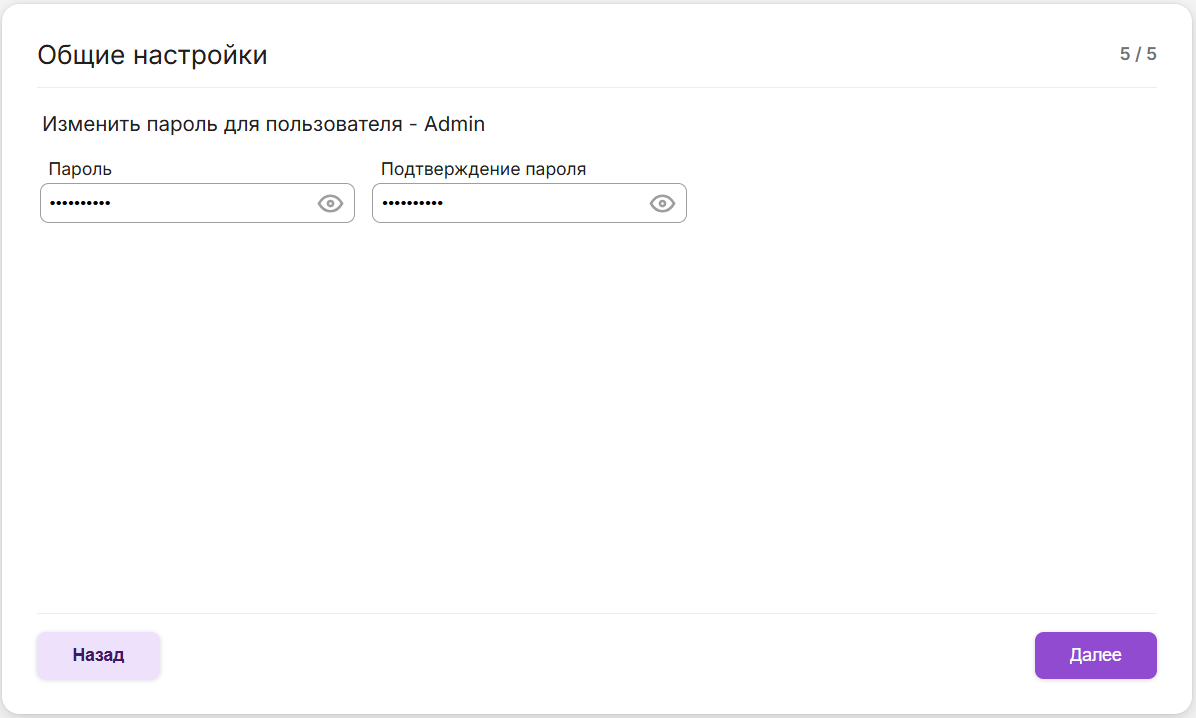Click the masked dots in the confirmation field

tap(412, 204)
